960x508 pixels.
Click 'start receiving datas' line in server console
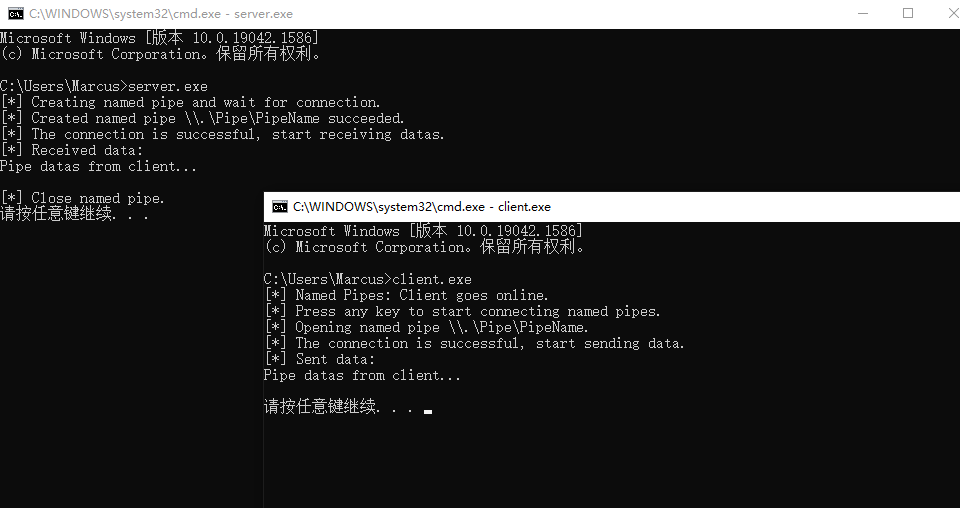coord(222,134)
